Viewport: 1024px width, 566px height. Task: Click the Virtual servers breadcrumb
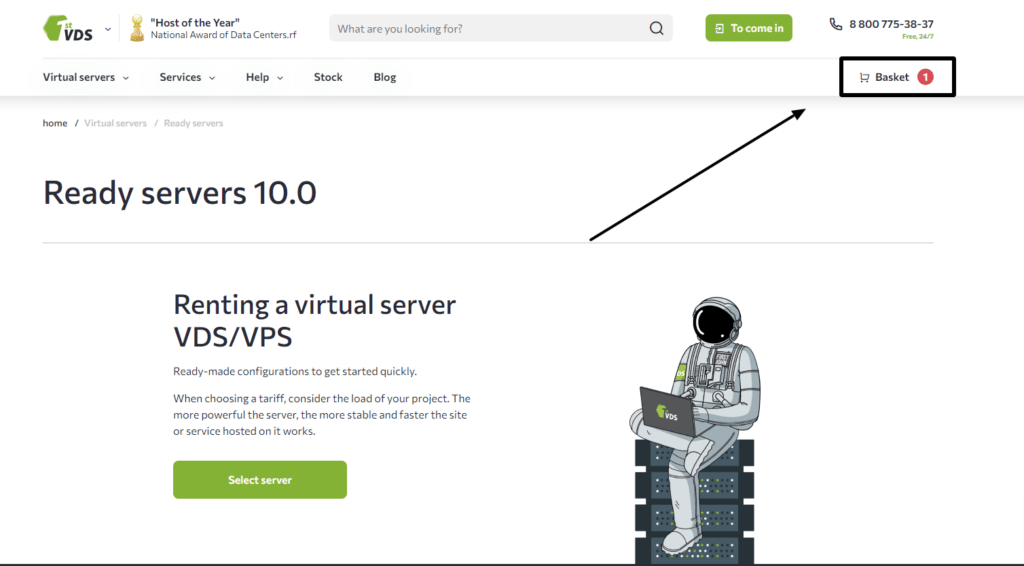pyautogui.click(x=116, y=123)
